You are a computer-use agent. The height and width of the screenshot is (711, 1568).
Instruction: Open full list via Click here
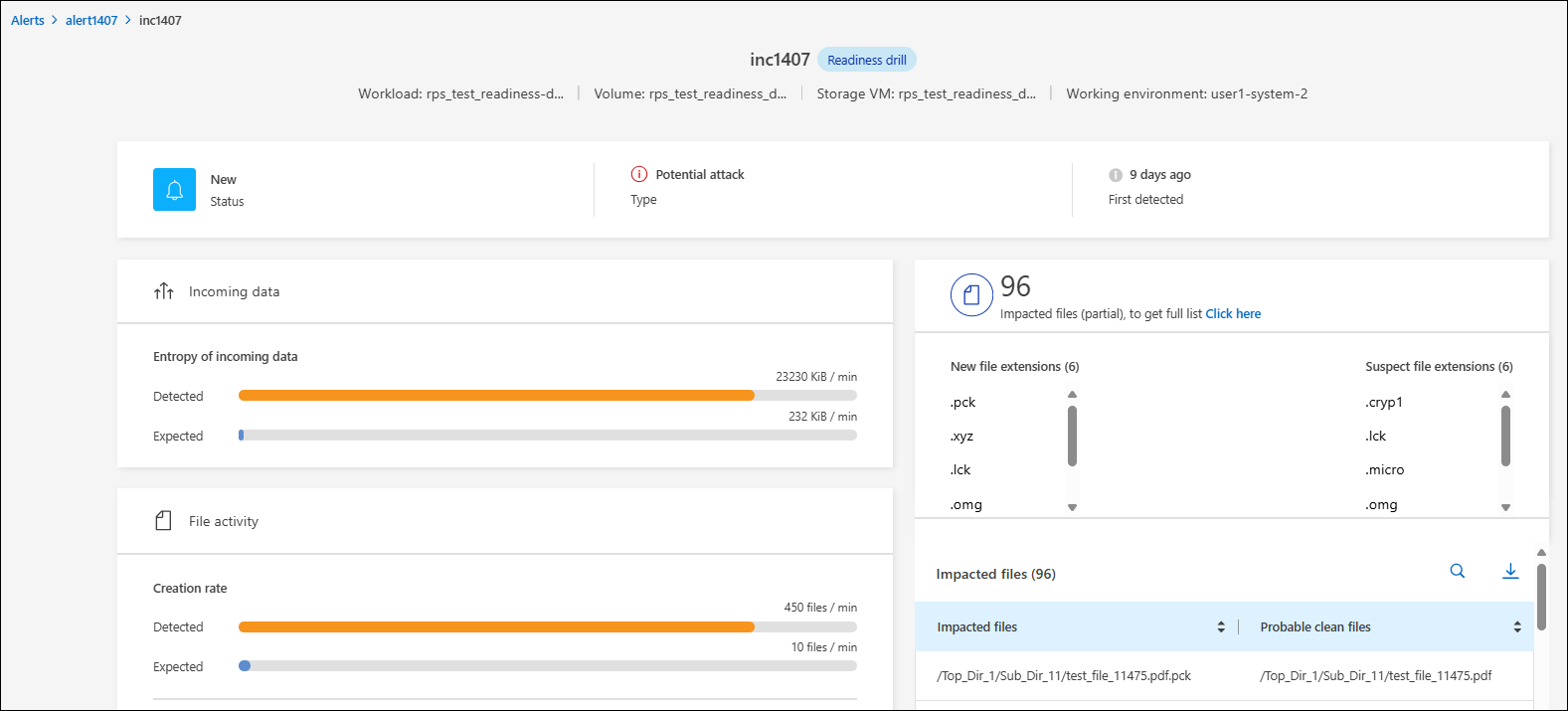tap(1233, 313)
